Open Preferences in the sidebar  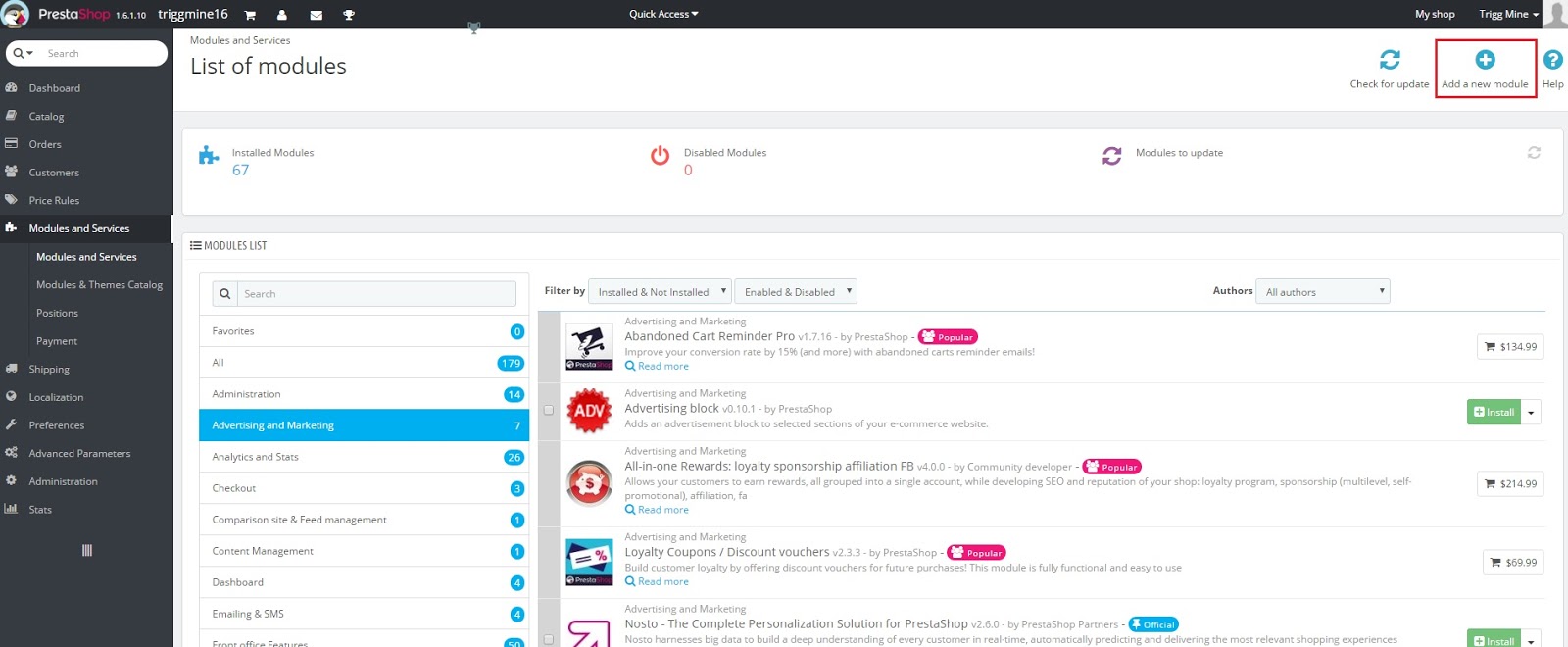[57, 425]
